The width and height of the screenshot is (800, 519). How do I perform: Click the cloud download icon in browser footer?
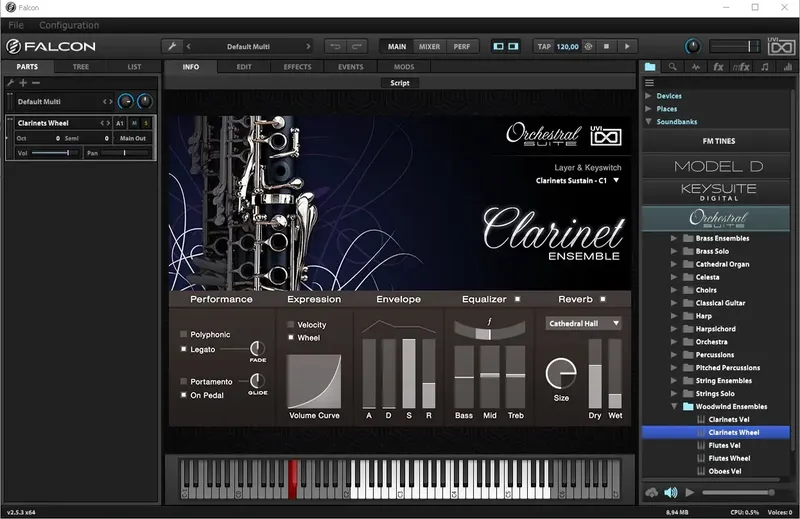652,492
